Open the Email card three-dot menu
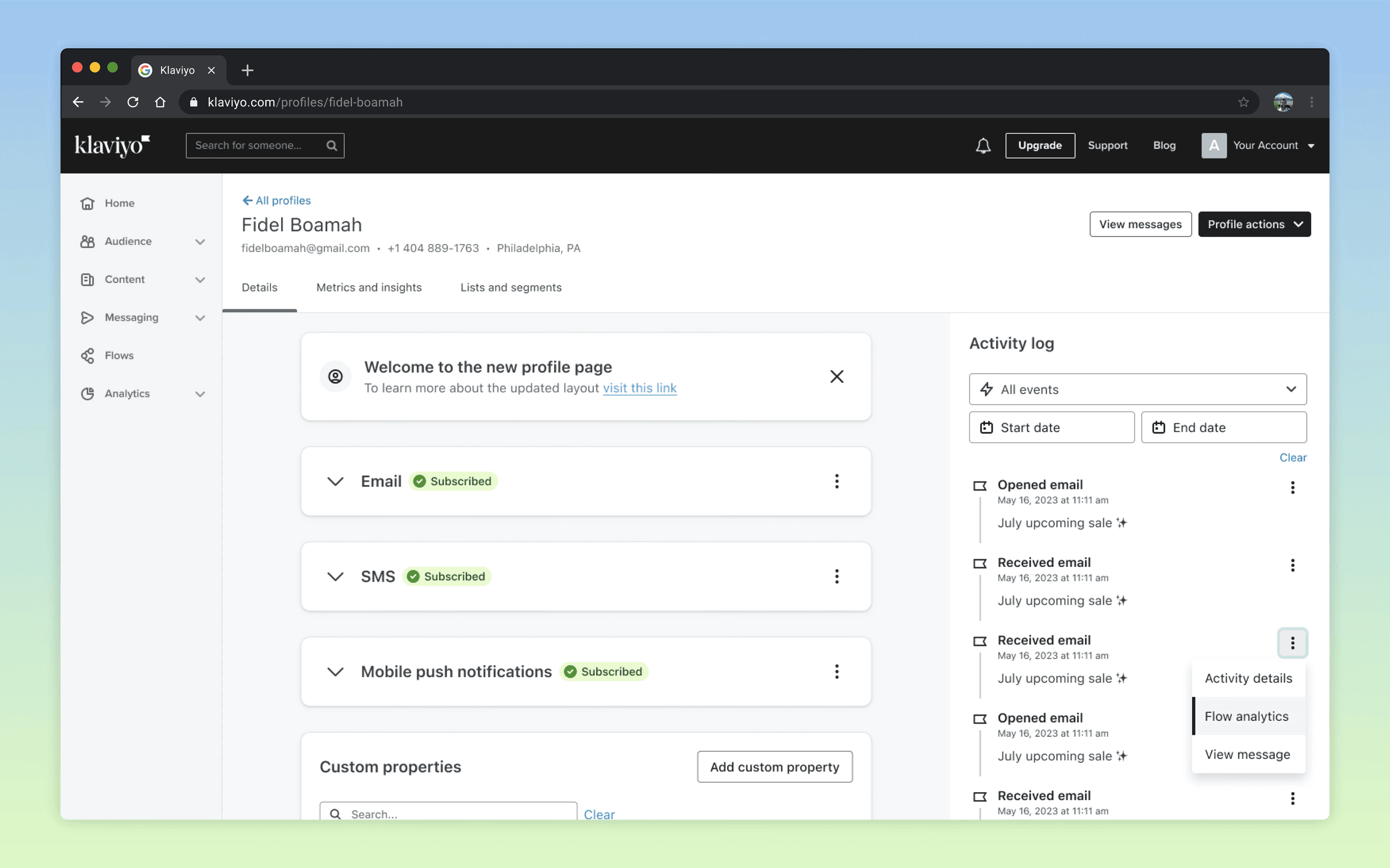 tap(836, 481)
